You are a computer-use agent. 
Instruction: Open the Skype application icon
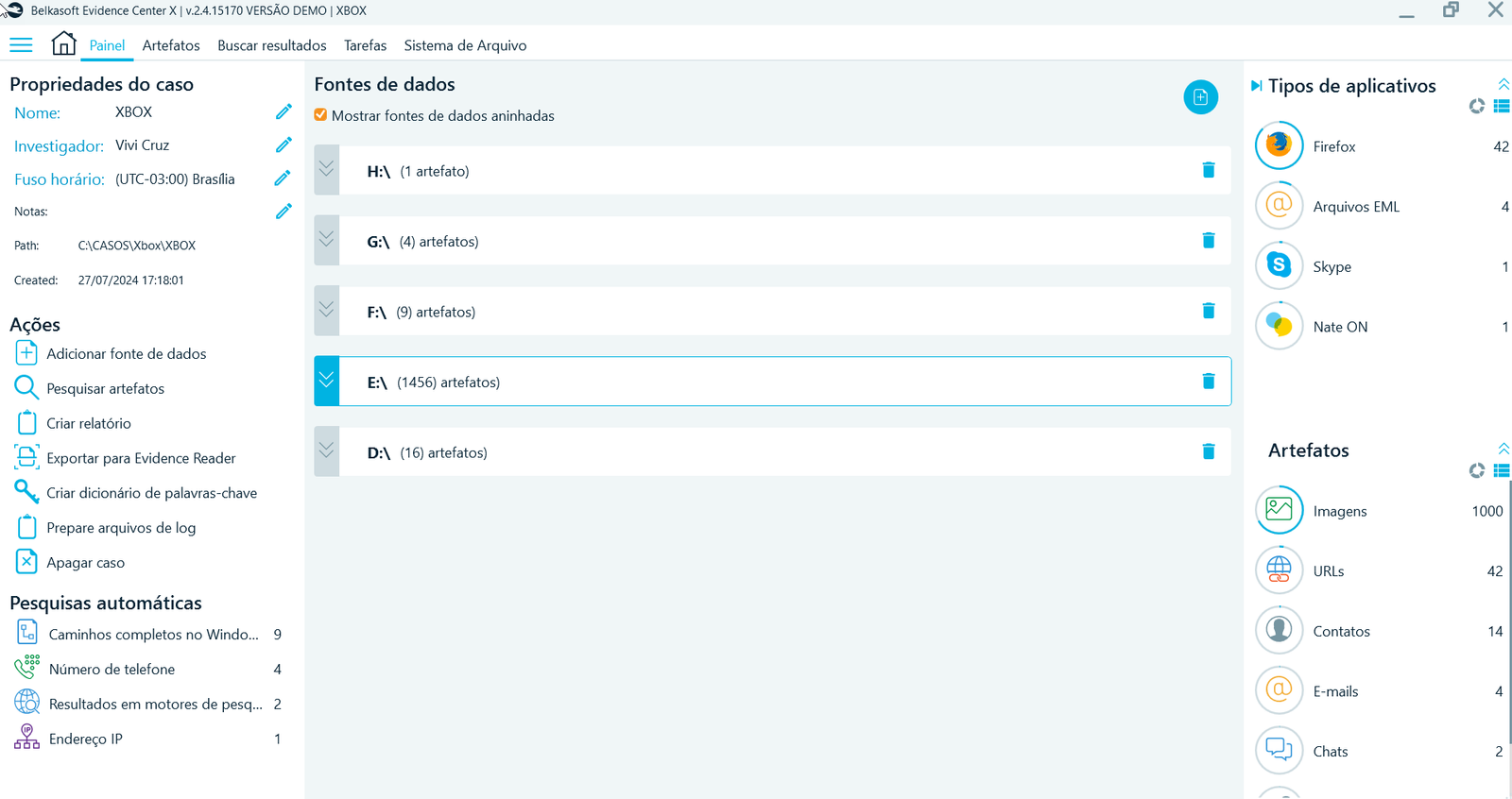click(x=1279, y=265)
